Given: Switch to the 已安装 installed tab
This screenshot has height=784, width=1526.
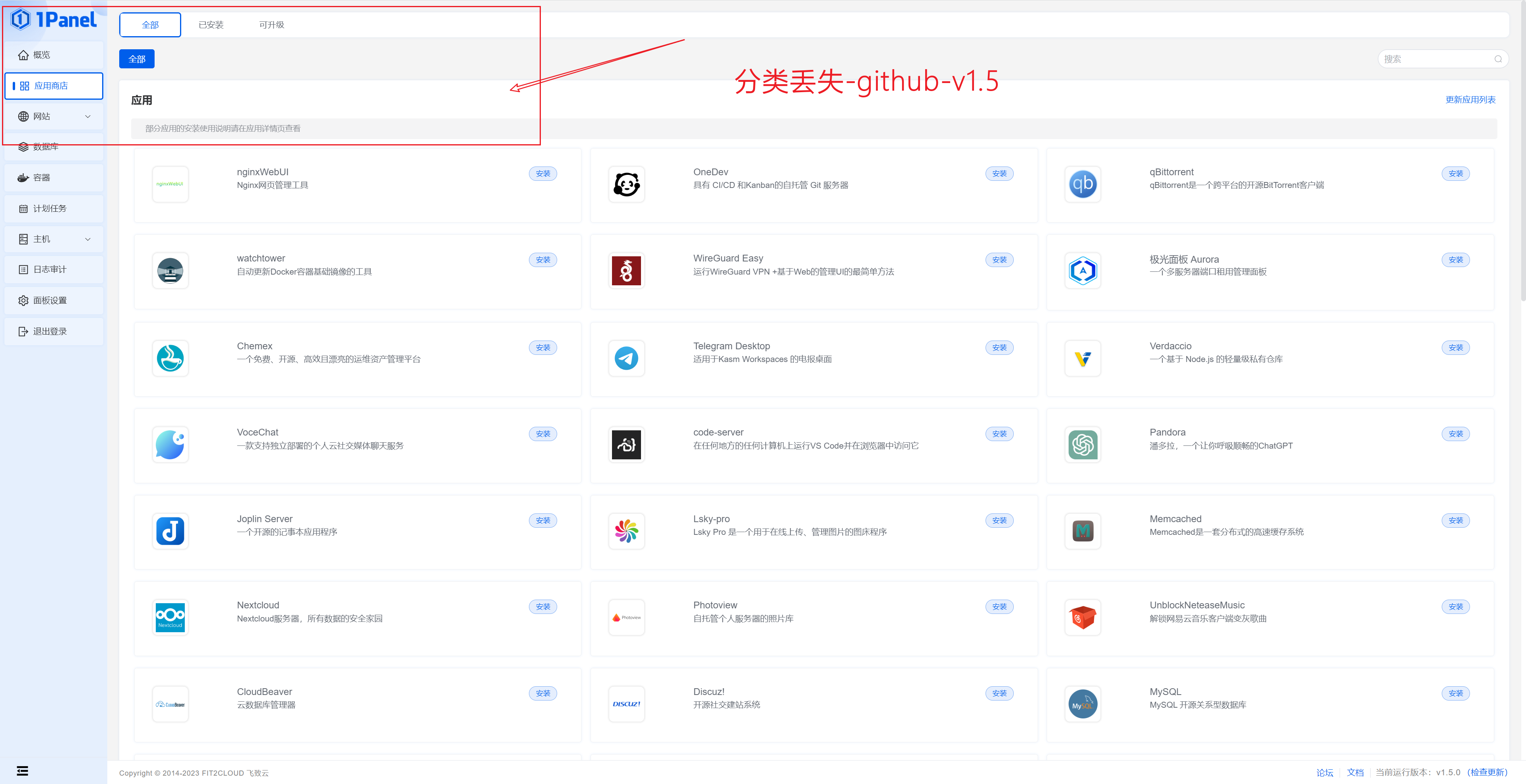Looking at the screenshot, I should [x=211, y=24].
